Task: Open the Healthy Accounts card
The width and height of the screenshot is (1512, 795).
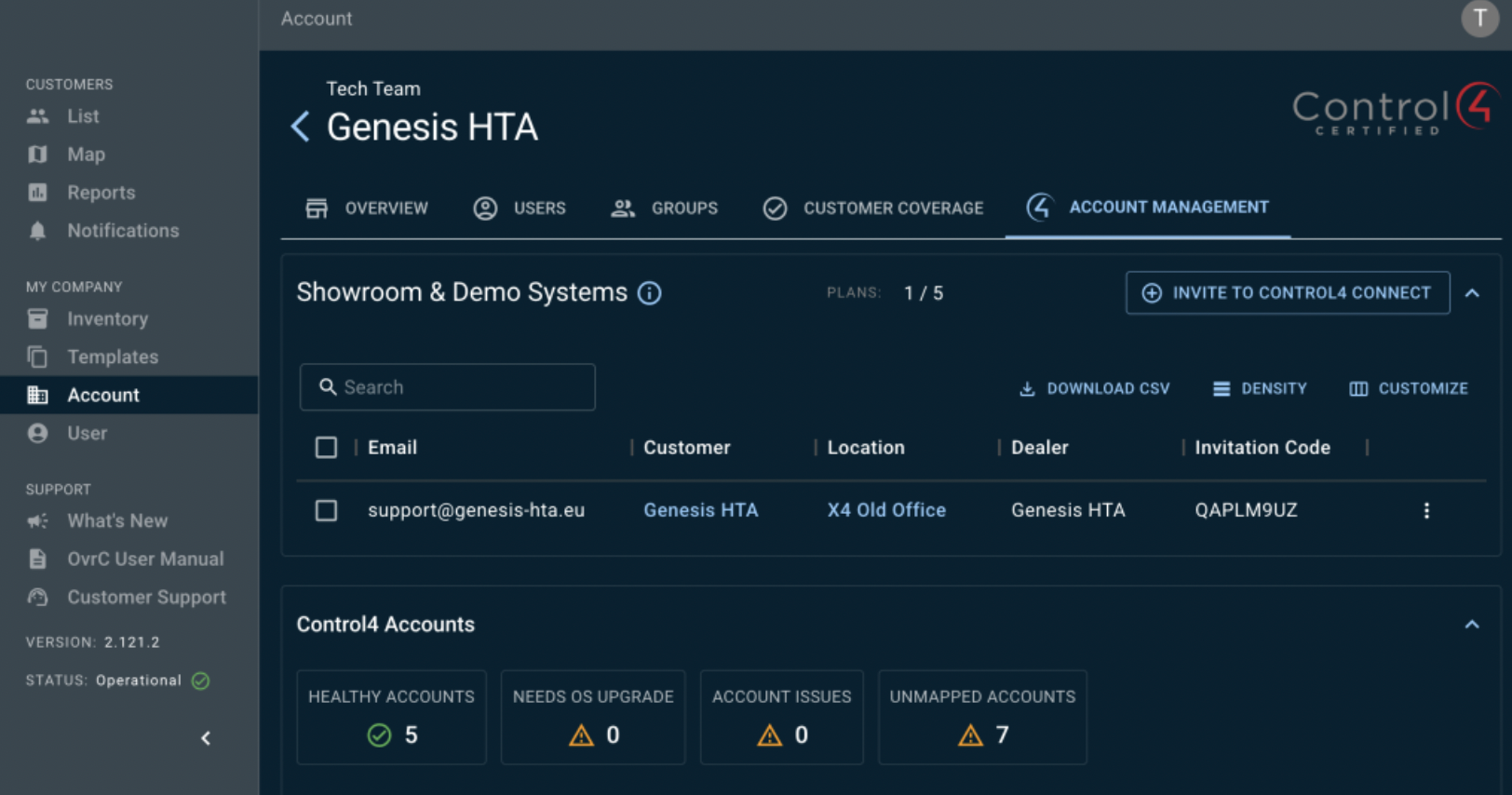Action: 391,718
